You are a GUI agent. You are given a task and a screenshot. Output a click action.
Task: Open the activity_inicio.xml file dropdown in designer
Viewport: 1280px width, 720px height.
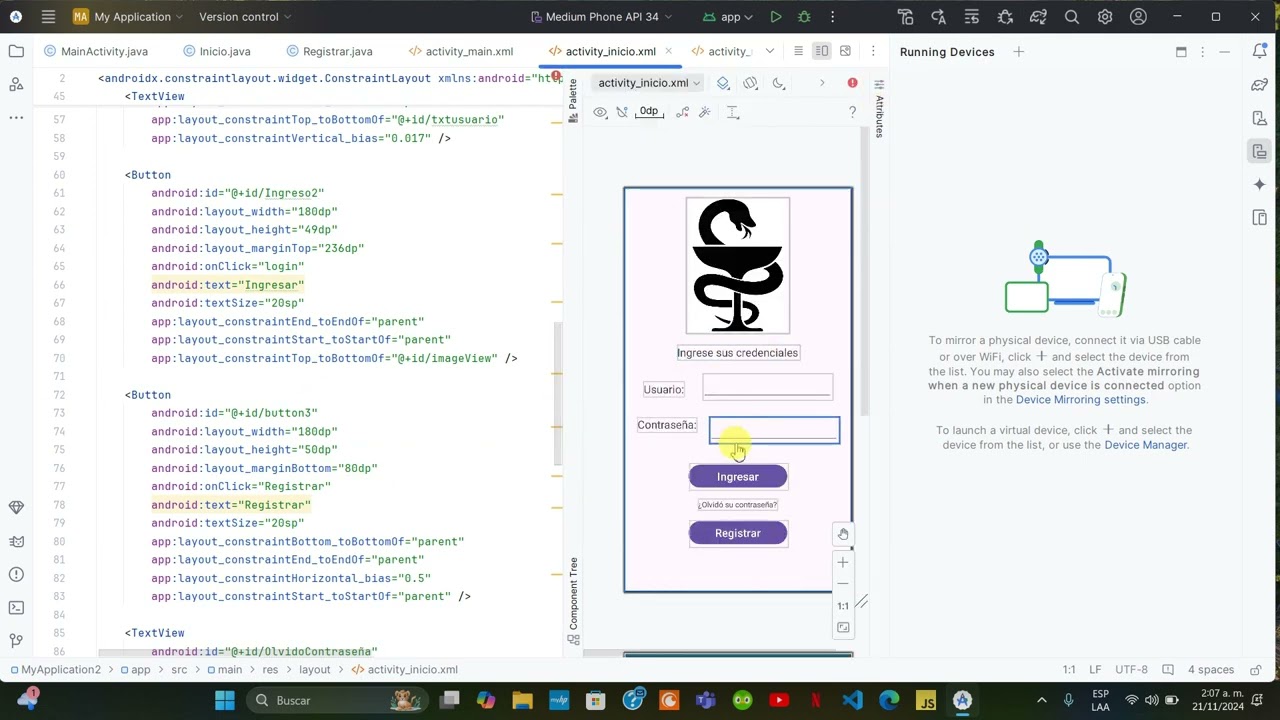click(649, 83)
